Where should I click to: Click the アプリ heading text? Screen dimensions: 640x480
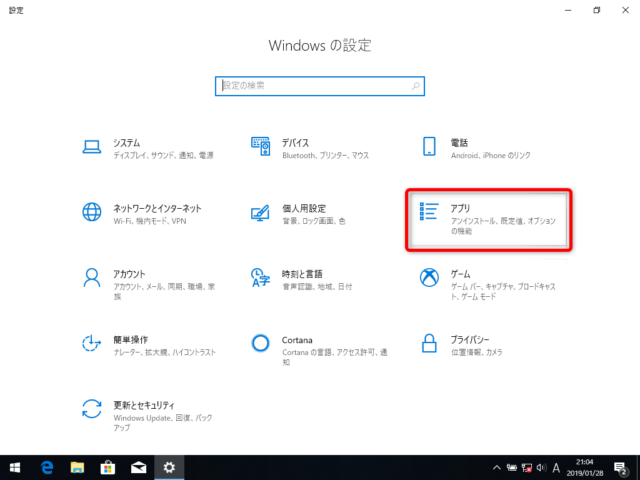point(460,209)
